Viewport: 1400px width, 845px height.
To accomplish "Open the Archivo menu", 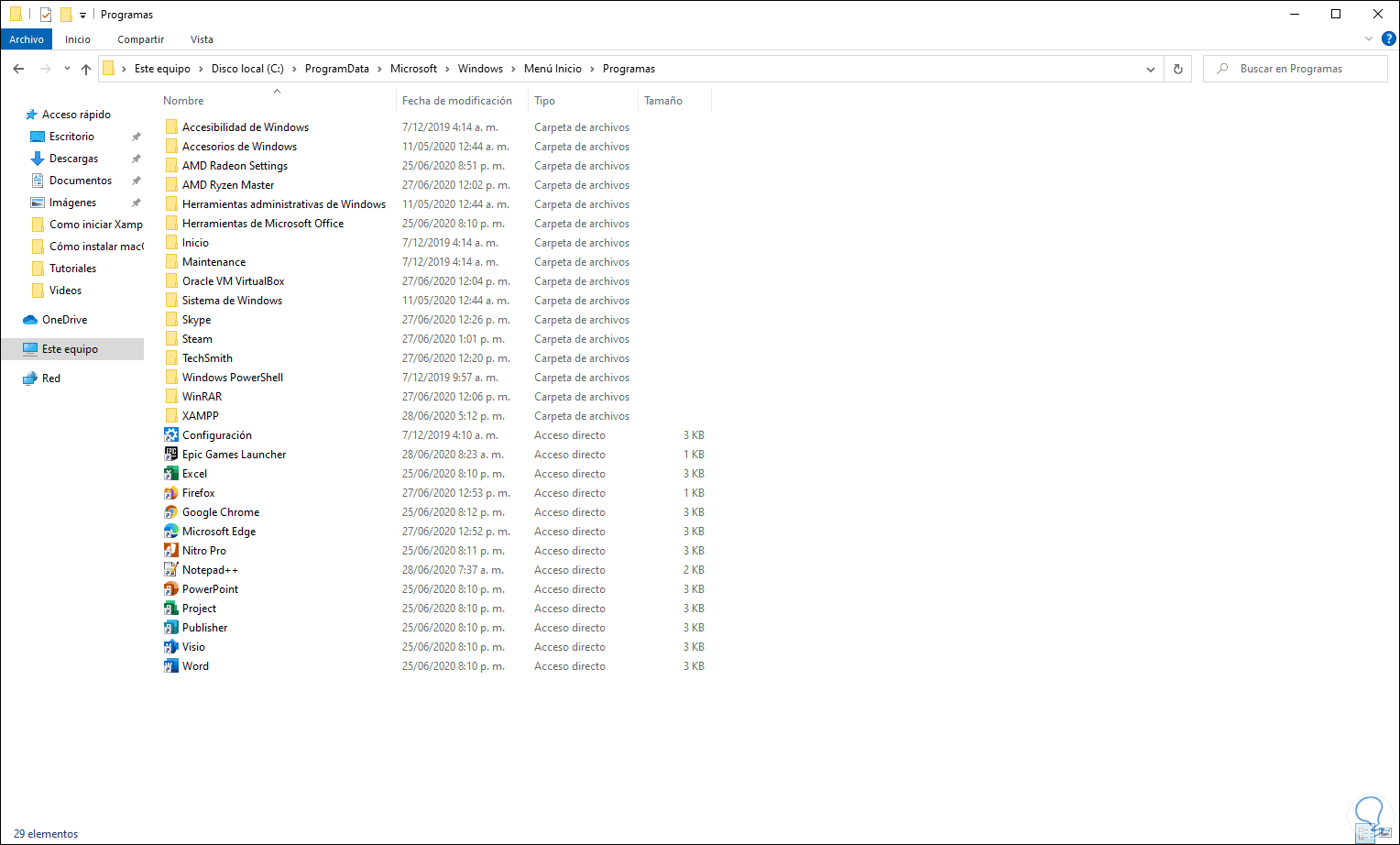I will (x=27, y=39).
